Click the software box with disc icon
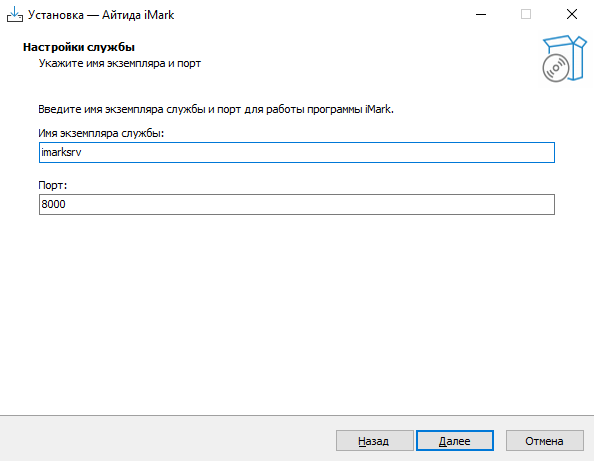 tap(564, 58)
